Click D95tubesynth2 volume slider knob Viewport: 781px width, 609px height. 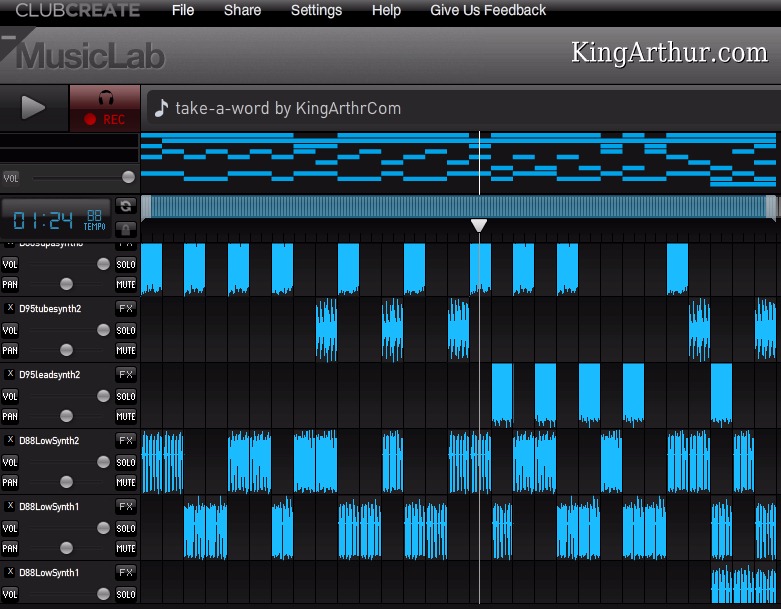103,330
